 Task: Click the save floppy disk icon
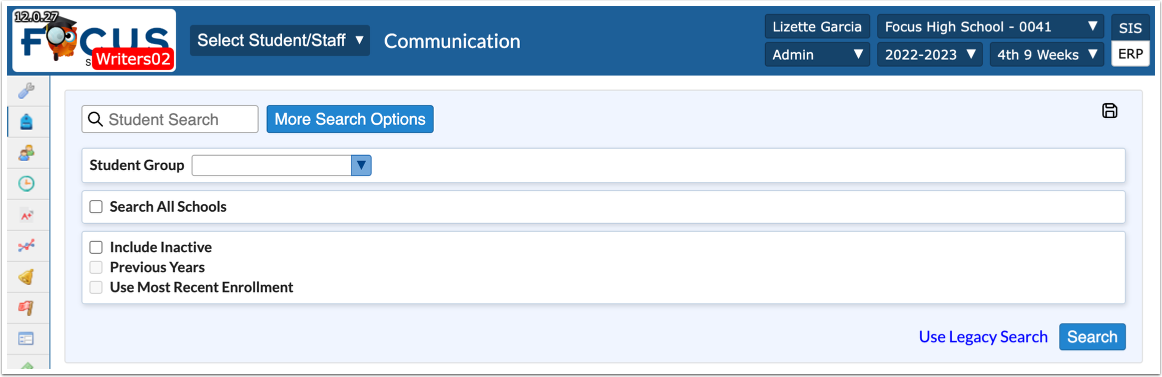(x=1109, y=111)
